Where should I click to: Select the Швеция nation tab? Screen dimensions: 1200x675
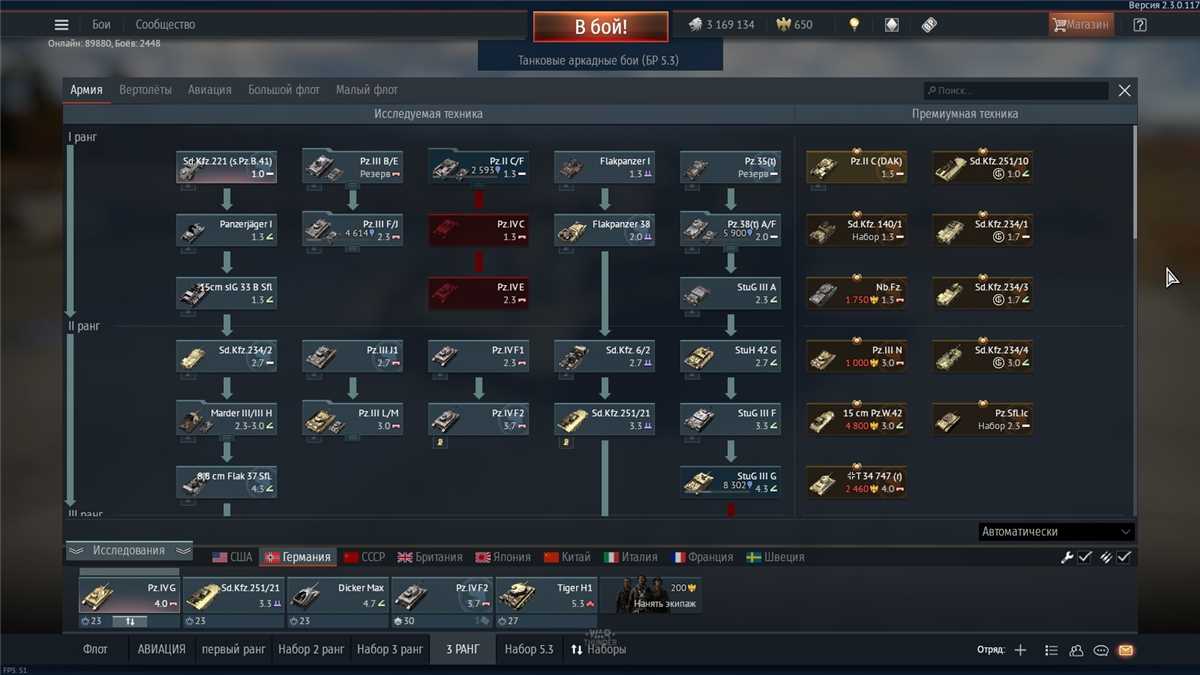point(776,557)
